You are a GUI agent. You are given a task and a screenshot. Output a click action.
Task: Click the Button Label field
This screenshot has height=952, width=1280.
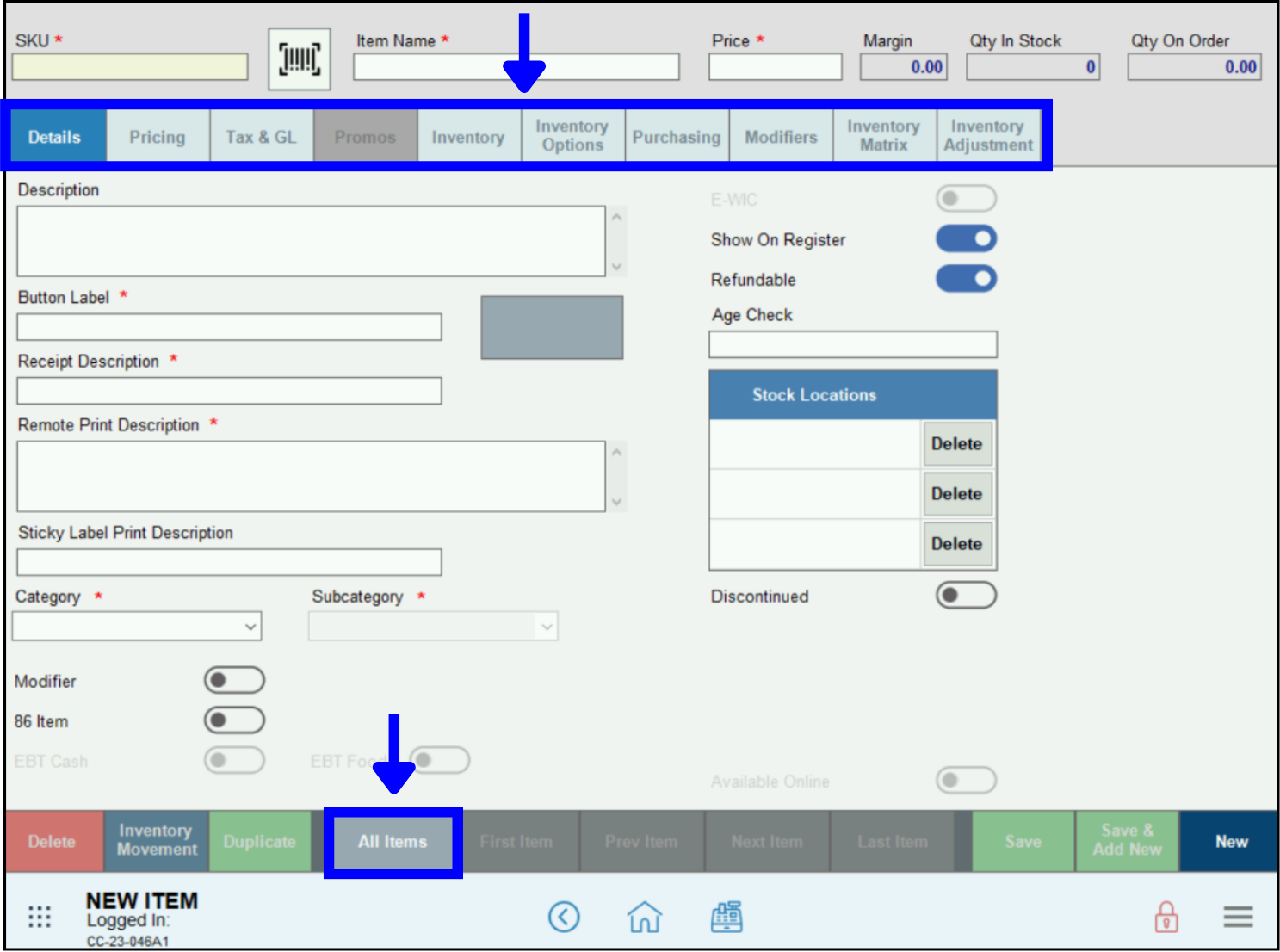point(229,327)
